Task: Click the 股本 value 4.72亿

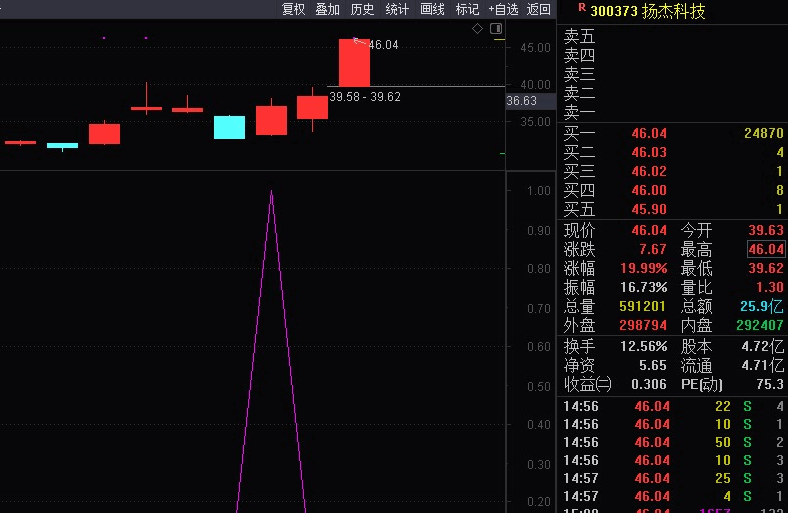Action: tap(762, 346)
